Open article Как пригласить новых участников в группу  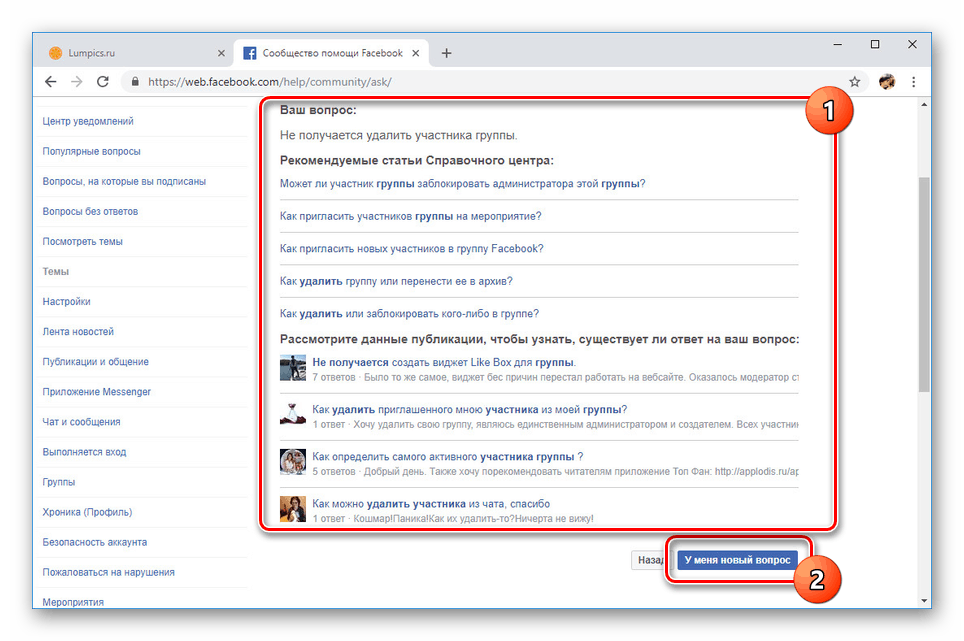pyautogui.click(x=411, y=249)
